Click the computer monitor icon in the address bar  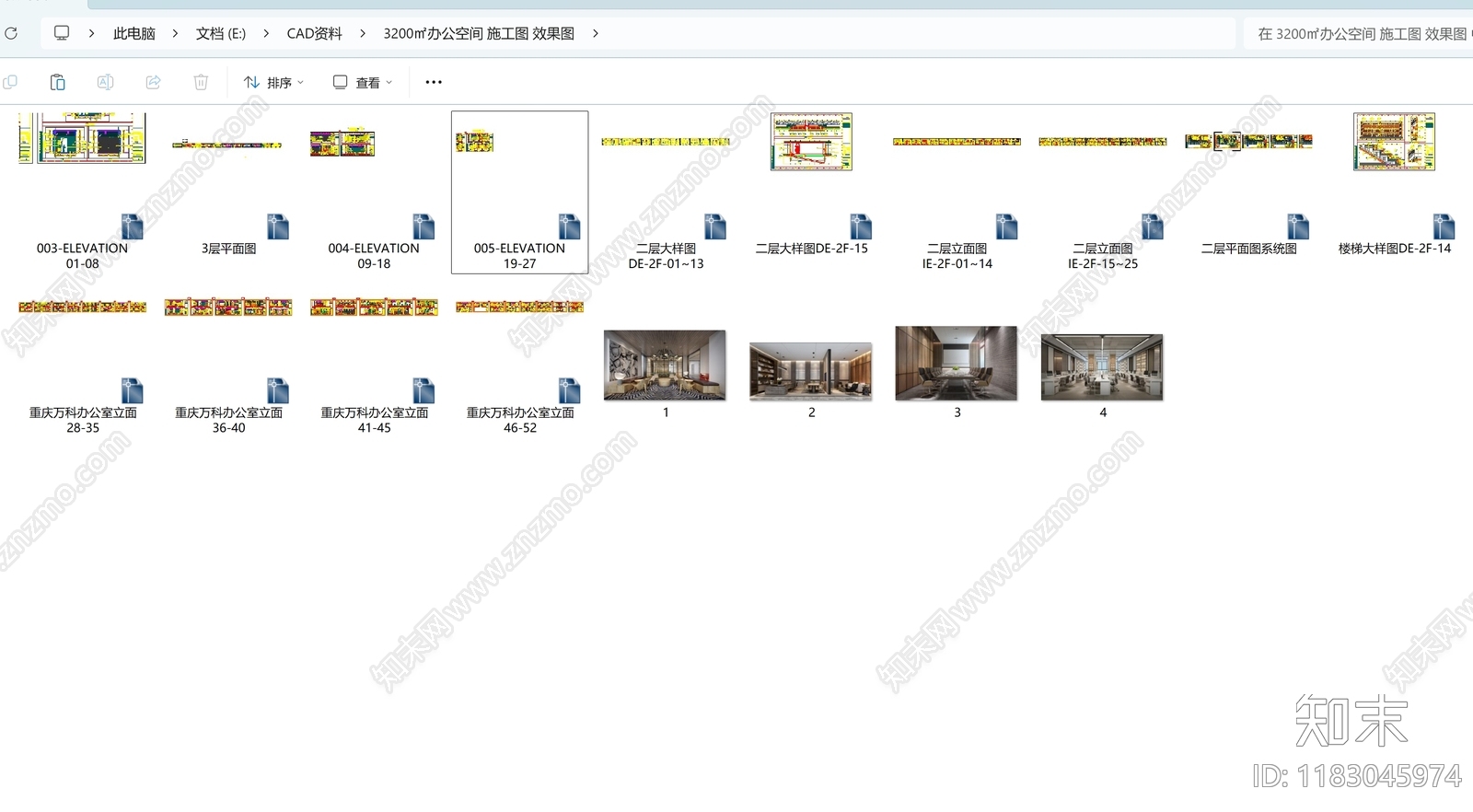(62, 33)
